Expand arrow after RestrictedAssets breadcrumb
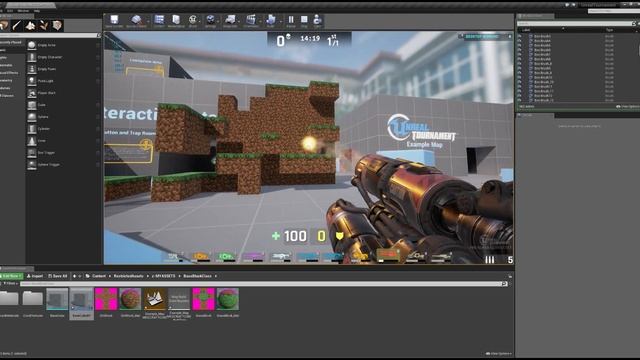This screenshot has width=640, height=360. [148, 276]
